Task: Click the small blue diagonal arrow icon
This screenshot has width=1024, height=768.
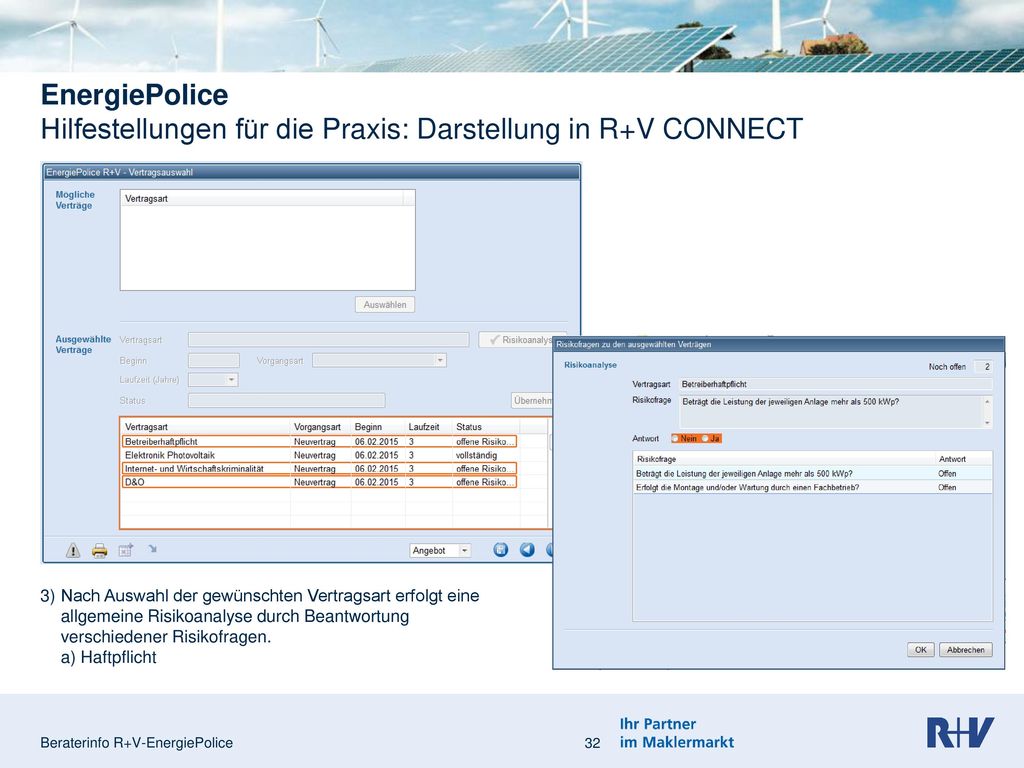Action: tap(152, 549)
